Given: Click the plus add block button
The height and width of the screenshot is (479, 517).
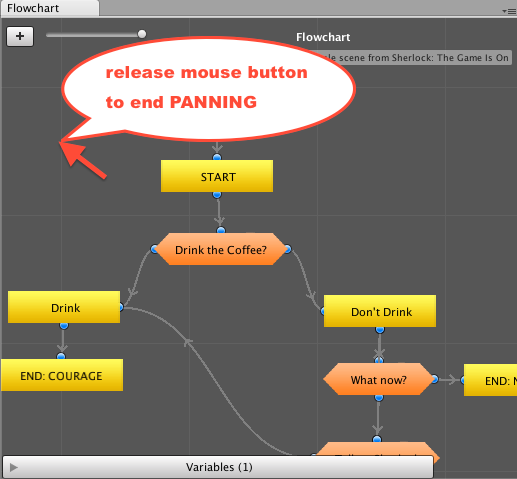Looking at the screenshot, I should 20,36.
